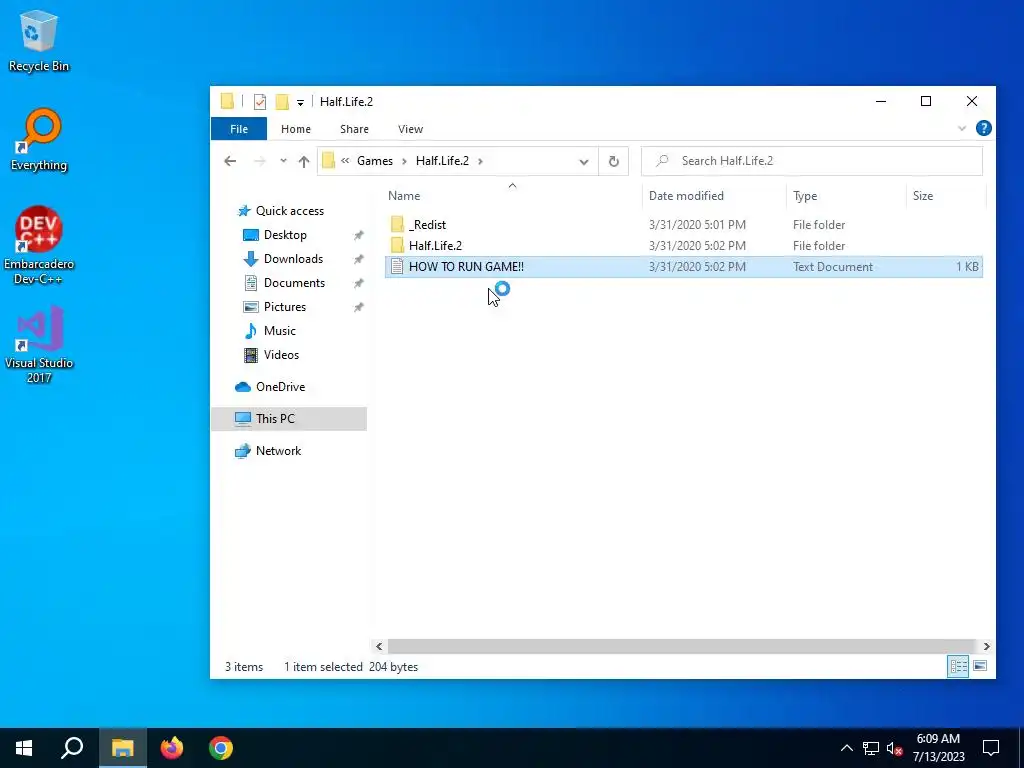Select This PC in the navigation pane
The image size is (1024, 768).
[x=289, y=419]
